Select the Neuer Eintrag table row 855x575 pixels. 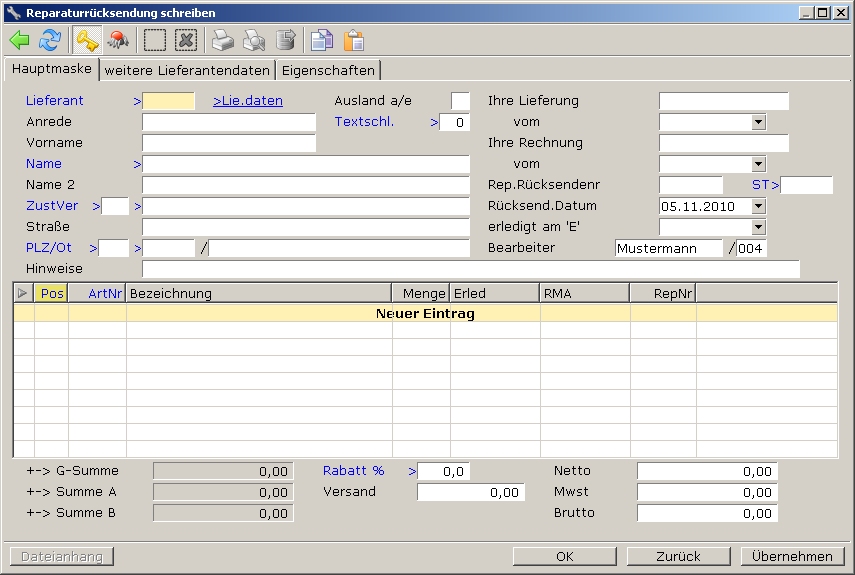(425, 313)
